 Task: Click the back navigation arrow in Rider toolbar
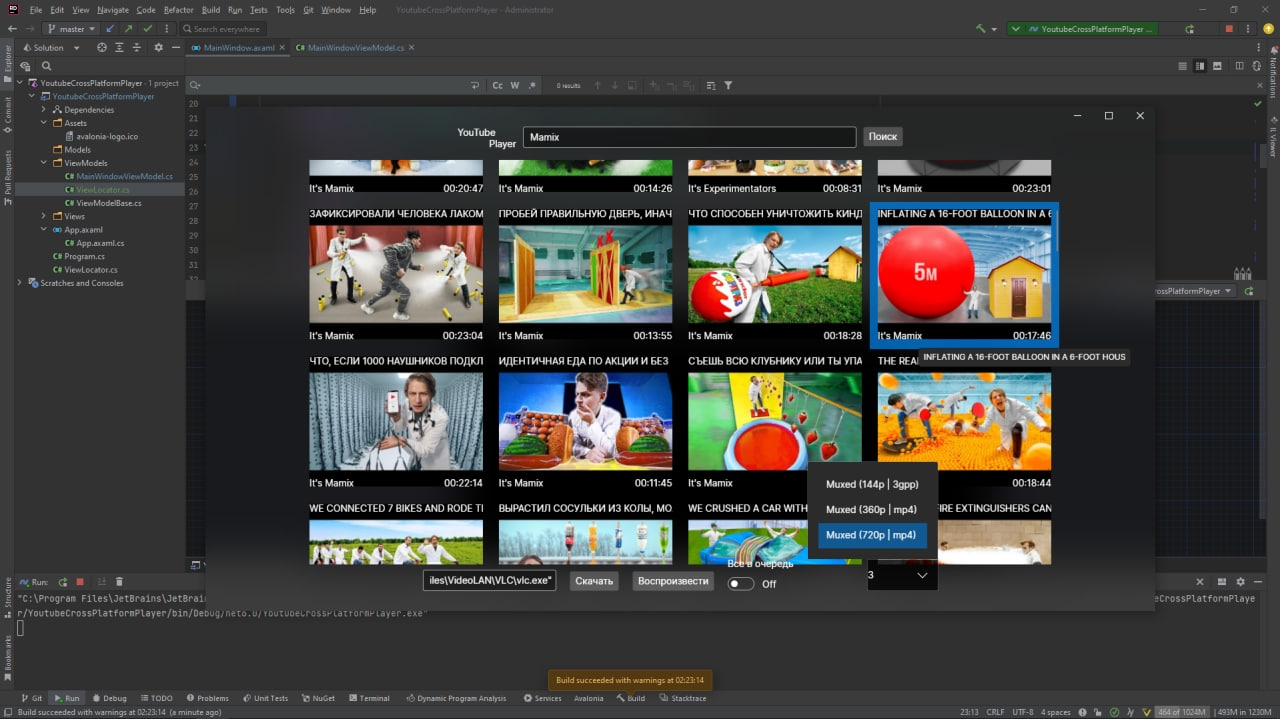point(12,29)
